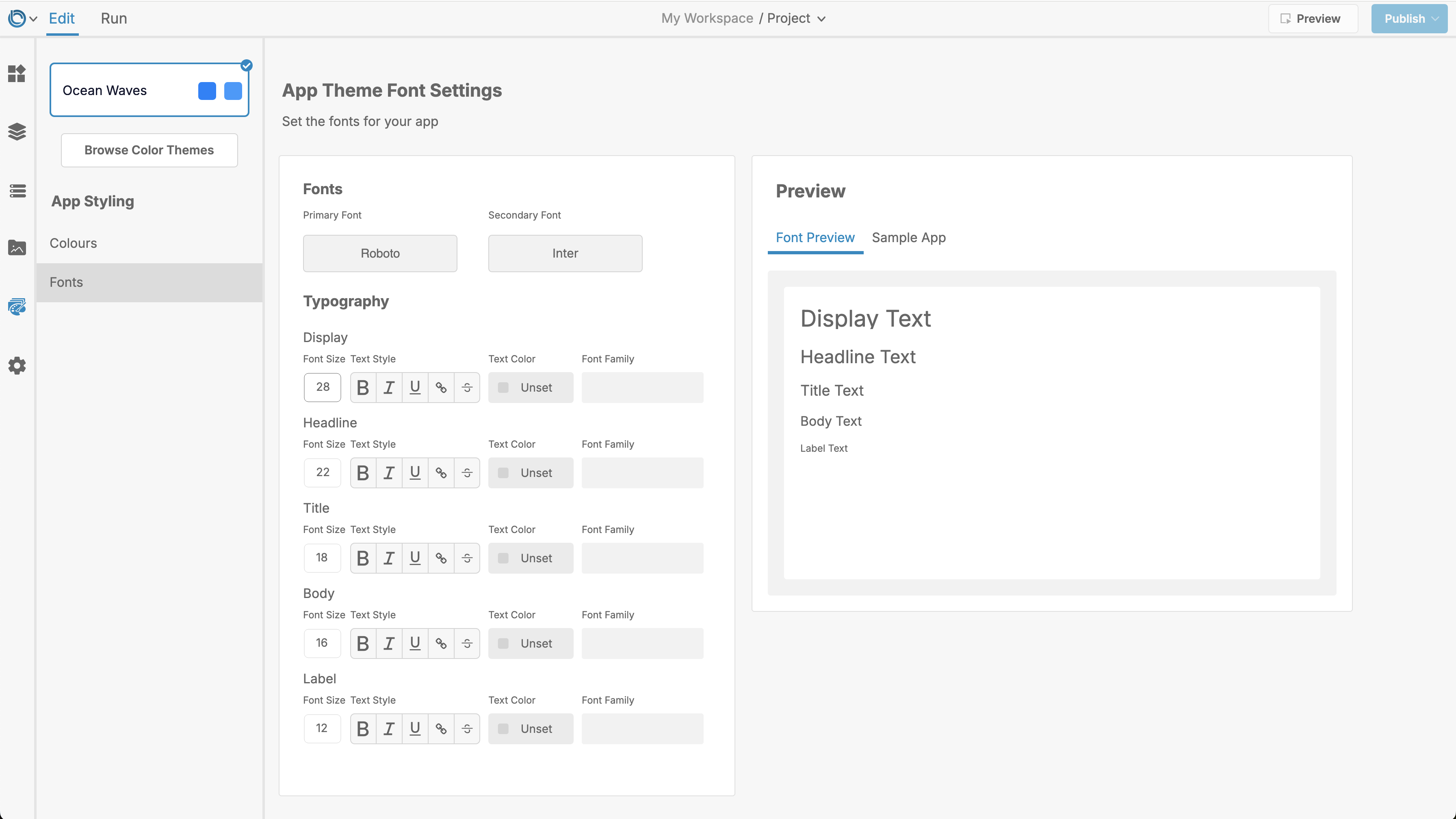Screen dimensions: 1456x819
Task: Toggle strikethrough for Headline text
Action: point(467,473)
